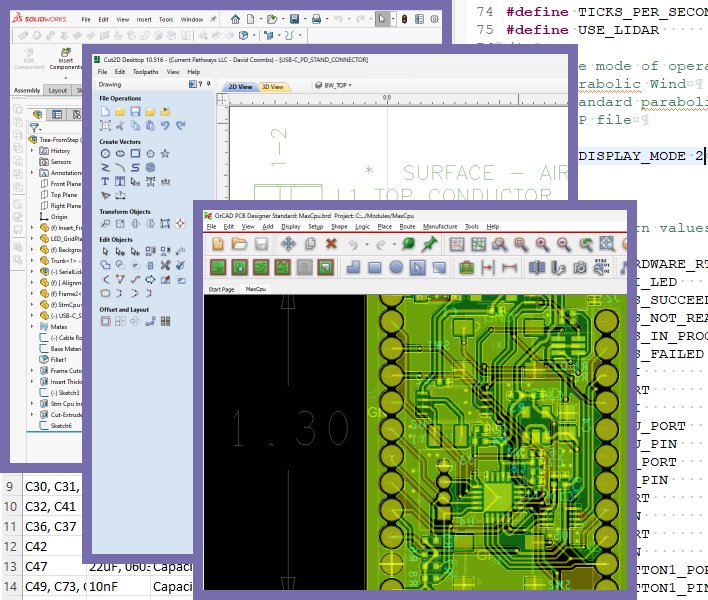
Task: Click the OrCAD new file icon
Action: (218, 244)
